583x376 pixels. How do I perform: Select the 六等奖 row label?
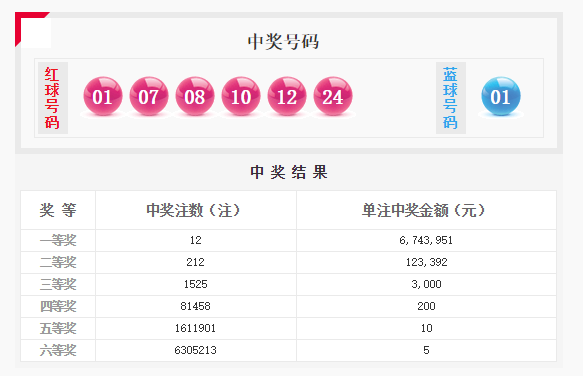[x=58, y=350]
